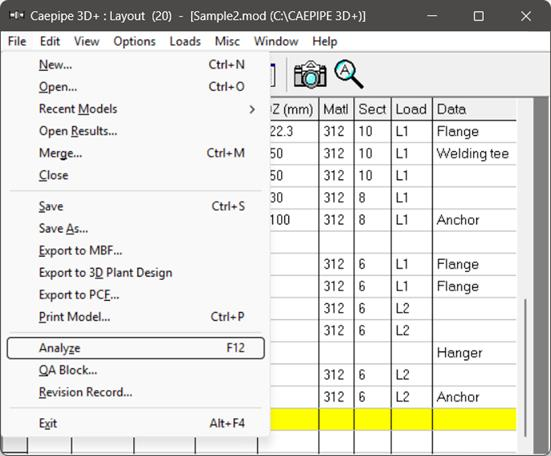Open the Misc menu

[x=227, y=41]
